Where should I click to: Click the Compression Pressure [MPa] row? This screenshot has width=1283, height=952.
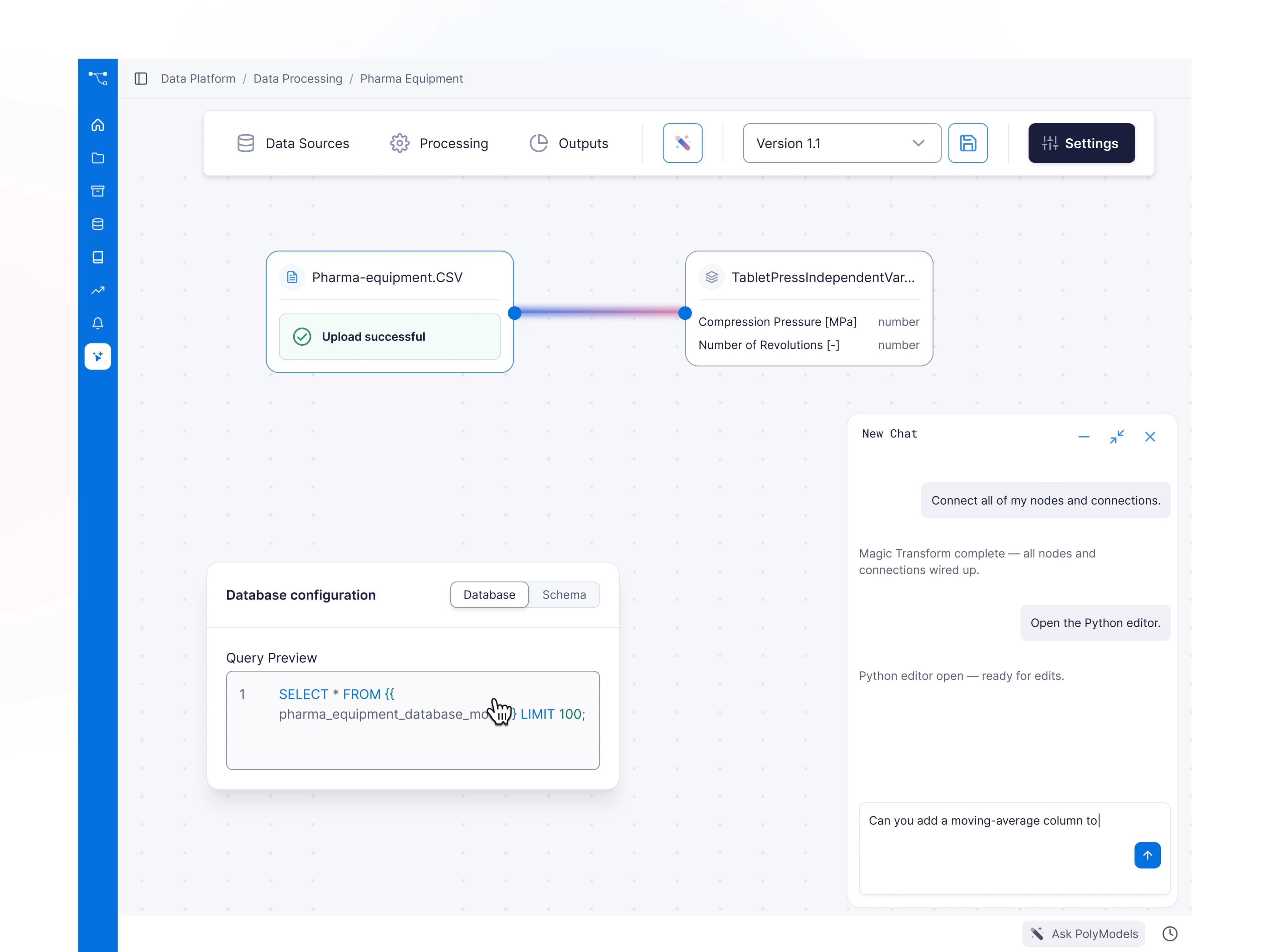(809, 322)
